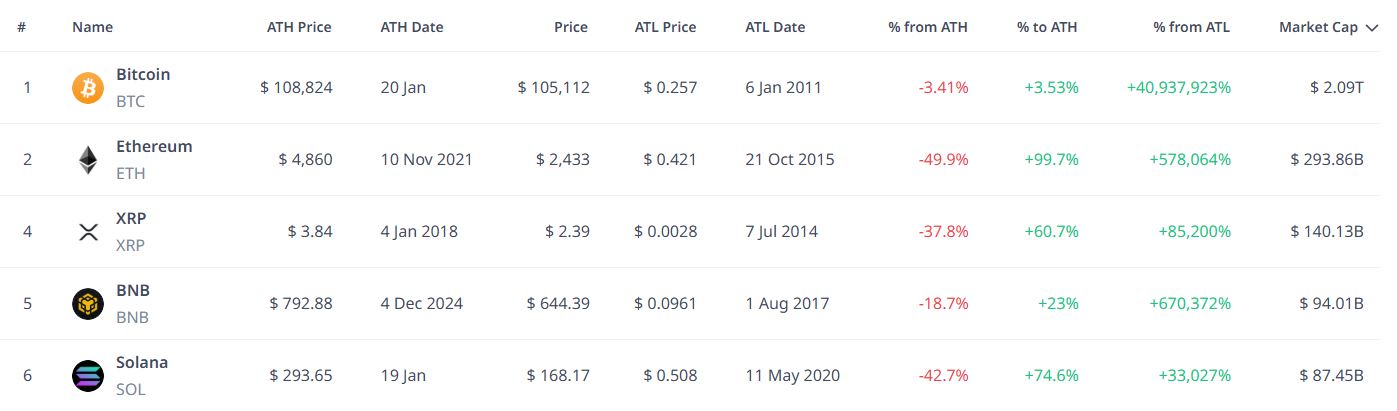Viewport: 1397px width, 411px height.
Task: Open the Bitcoin coin page link
Action: click(143, 75)
